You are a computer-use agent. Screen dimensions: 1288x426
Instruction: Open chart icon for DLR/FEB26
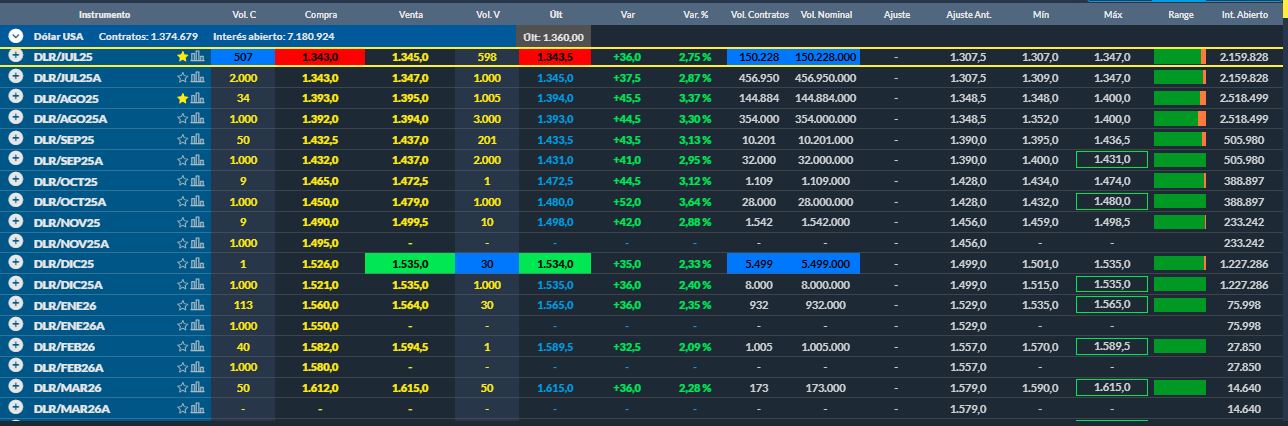pos(197,345)
